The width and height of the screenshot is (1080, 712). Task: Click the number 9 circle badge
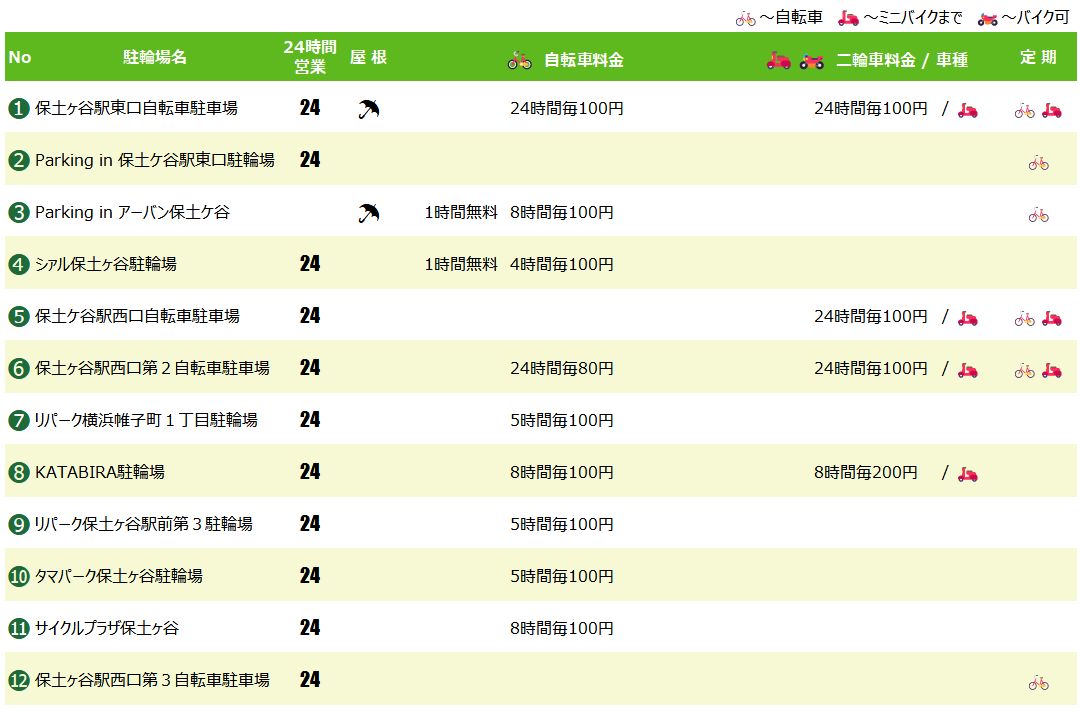click(x=19, y=525)
